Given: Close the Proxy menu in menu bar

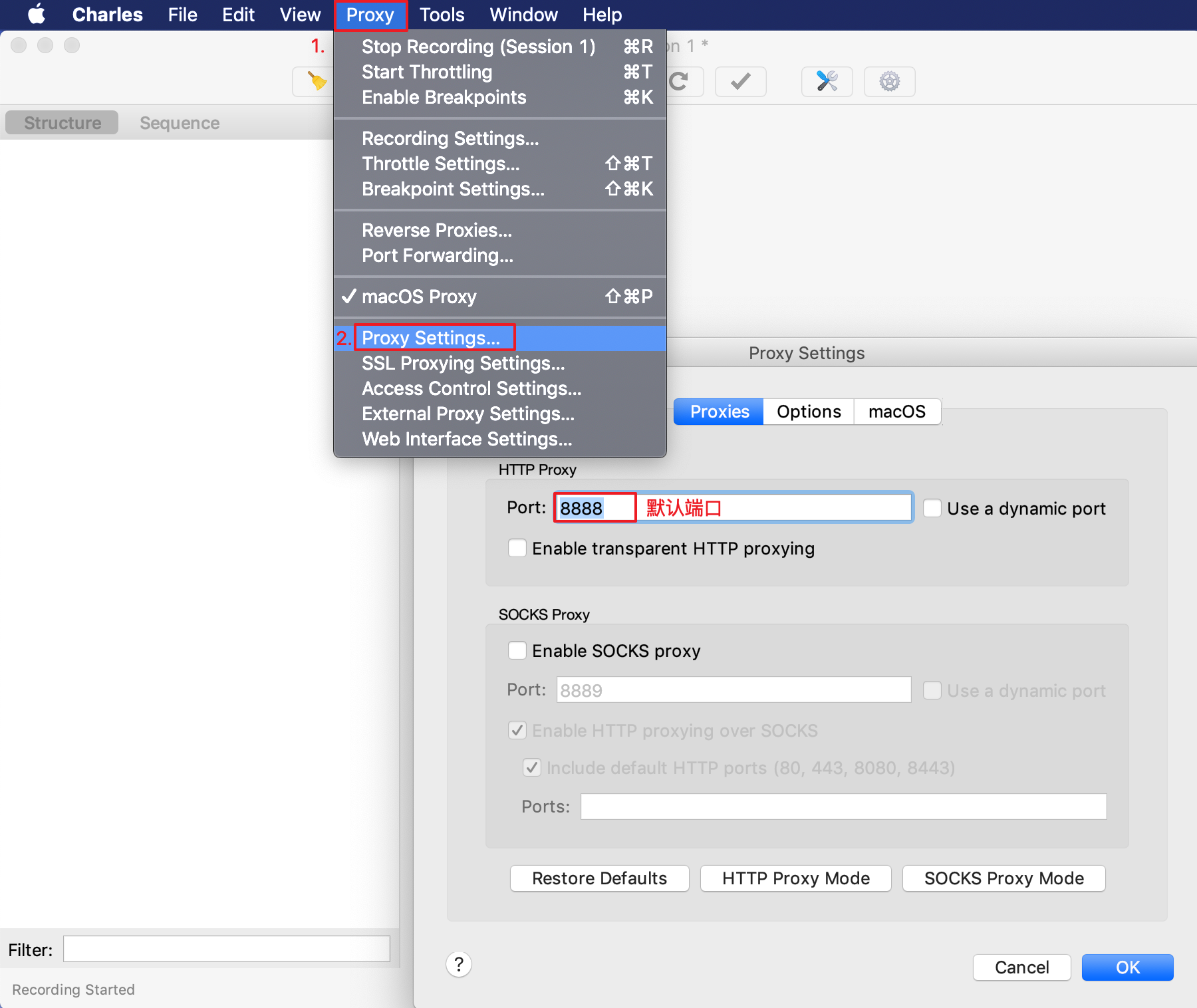Looking at the screenshot, I should [370, 15].
